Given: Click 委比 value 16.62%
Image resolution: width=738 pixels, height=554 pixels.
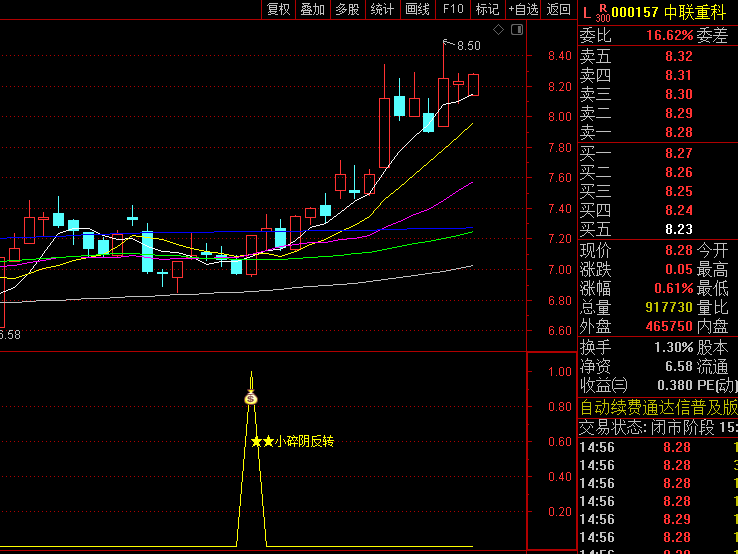Looking at the screenshot, I should coord(669,35).
